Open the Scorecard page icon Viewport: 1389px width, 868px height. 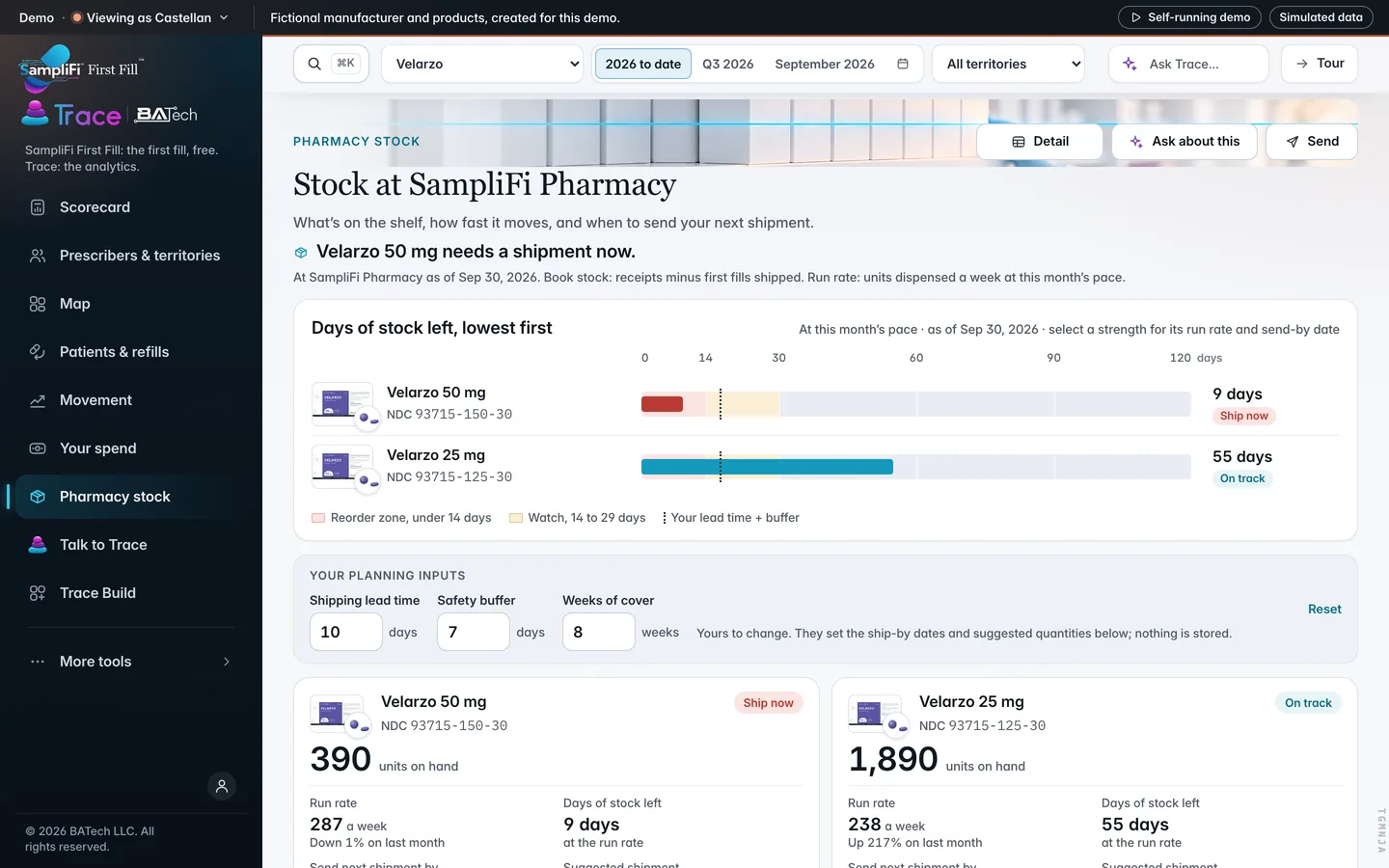click(38, 207)
